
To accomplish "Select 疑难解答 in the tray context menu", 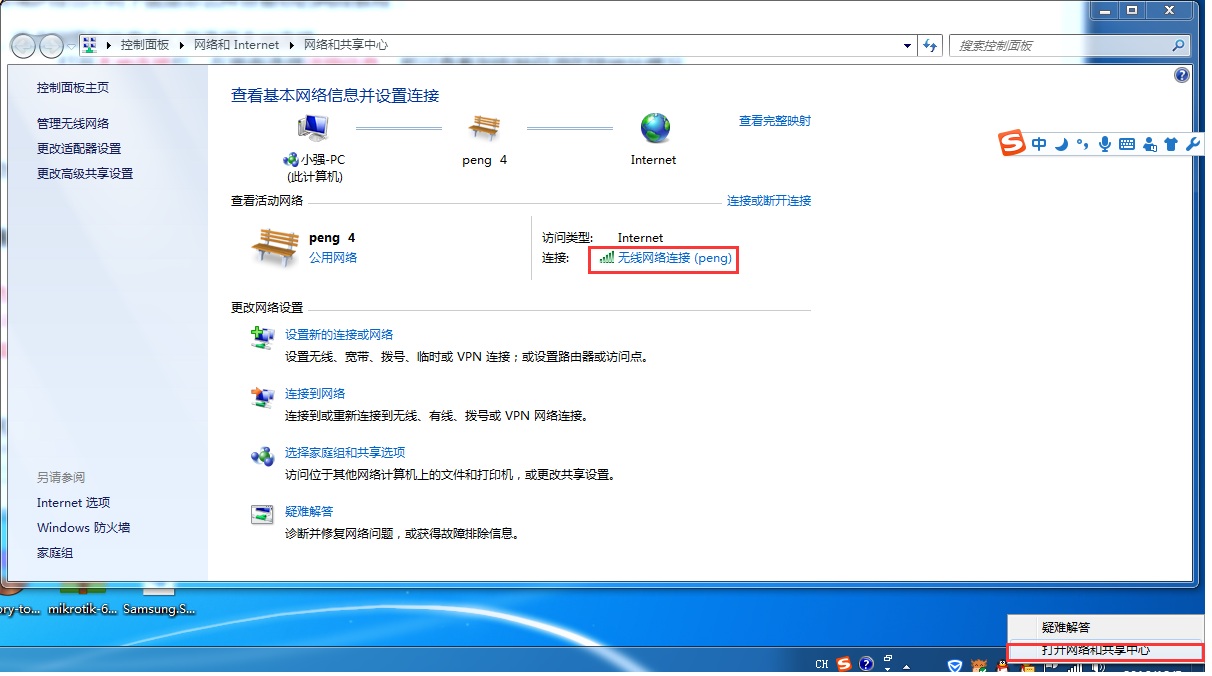I will (x=1066, y=627).
